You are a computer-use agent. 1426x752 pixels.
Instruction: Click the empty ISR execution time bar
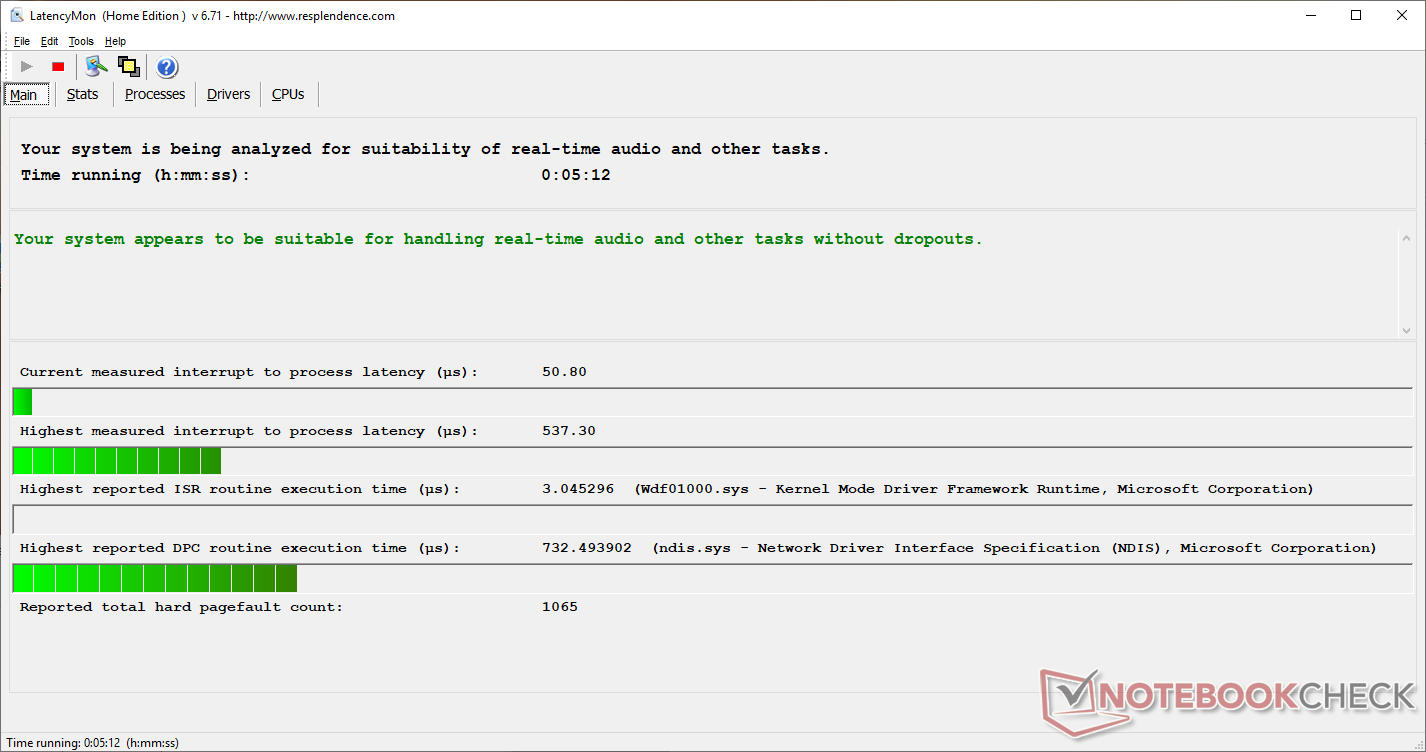(x=712, y=519)
